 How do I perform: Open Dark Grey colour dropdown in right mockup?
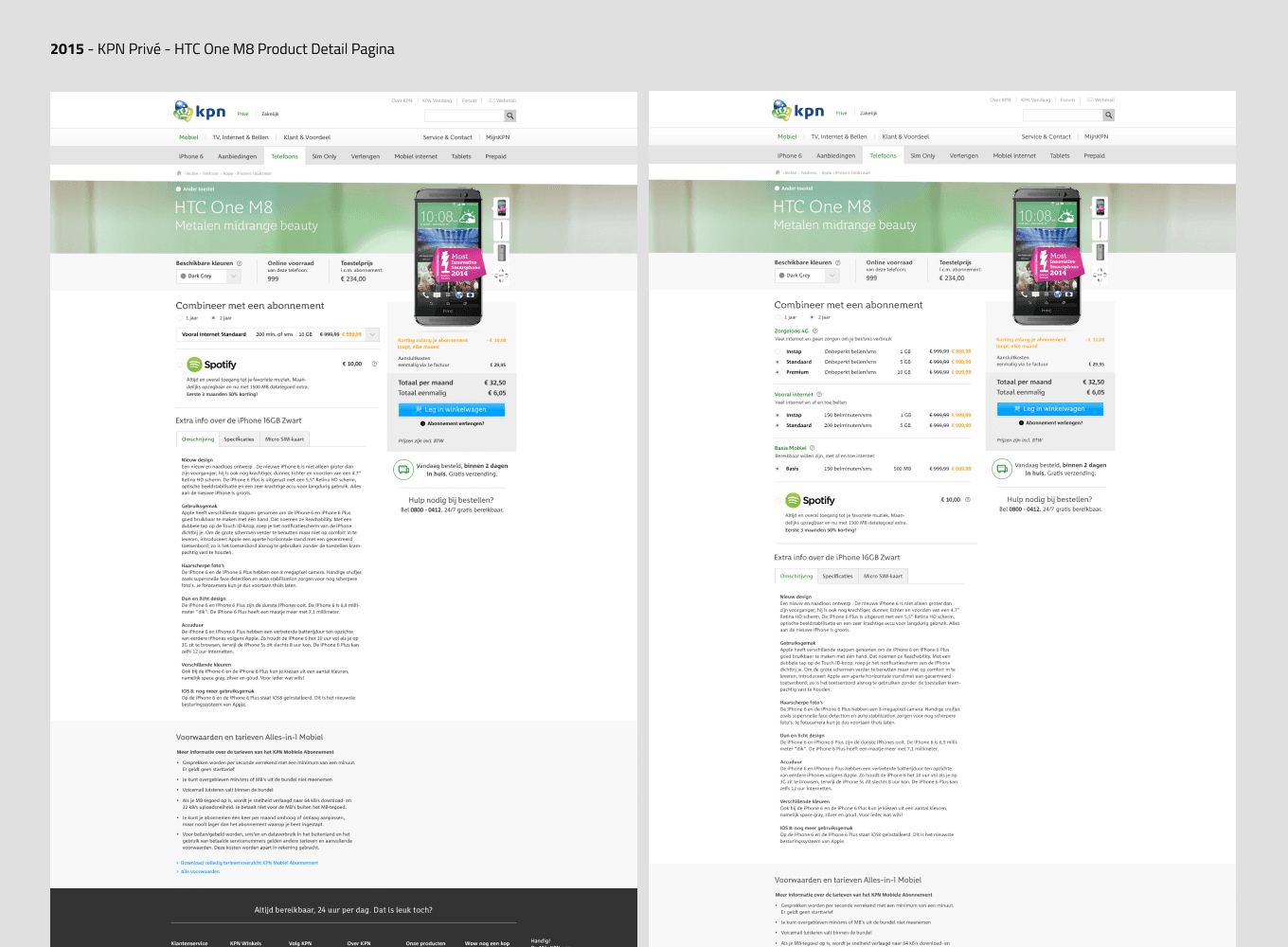click(807, 276)
